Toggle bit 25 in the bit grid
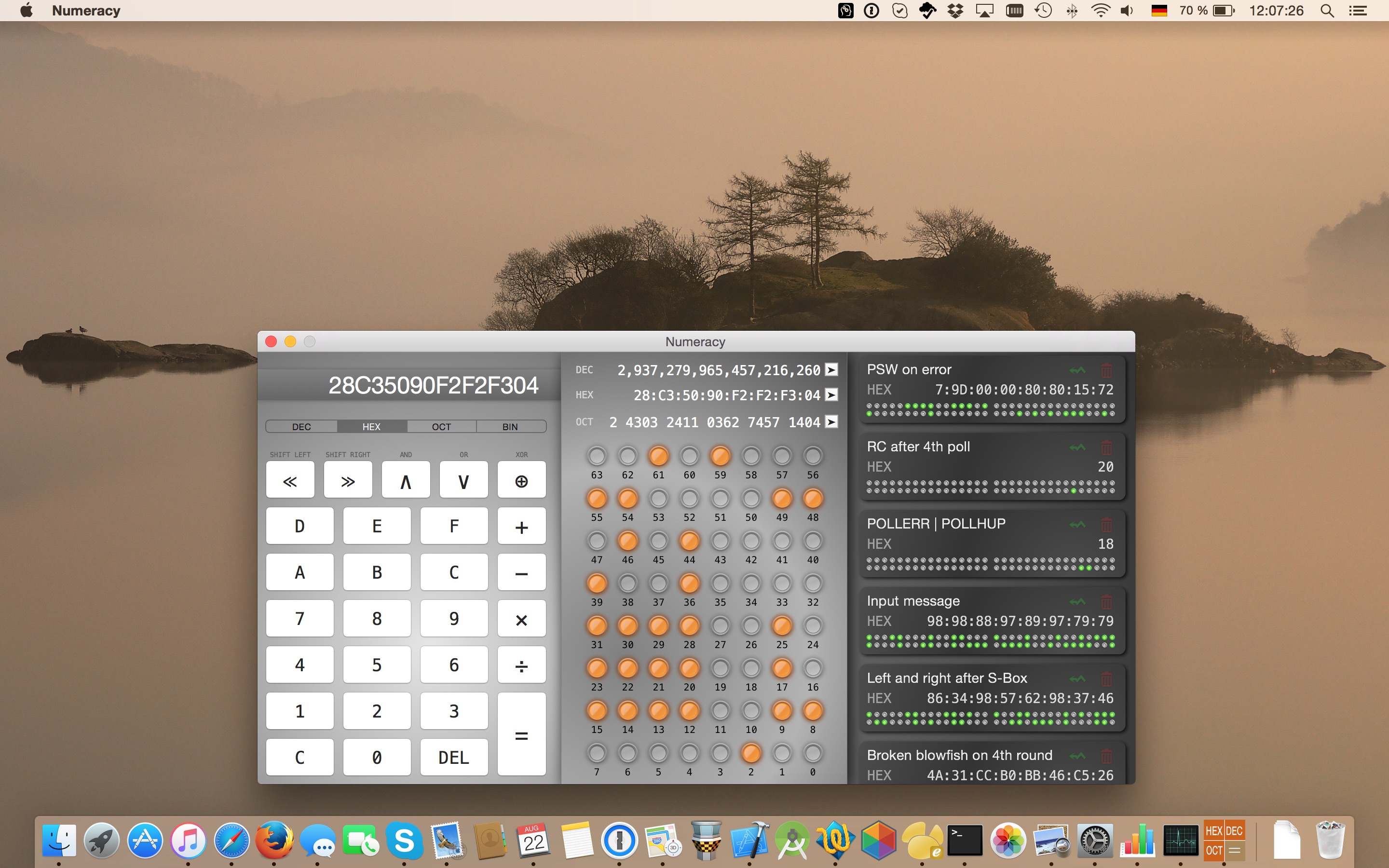 [782, 626]
